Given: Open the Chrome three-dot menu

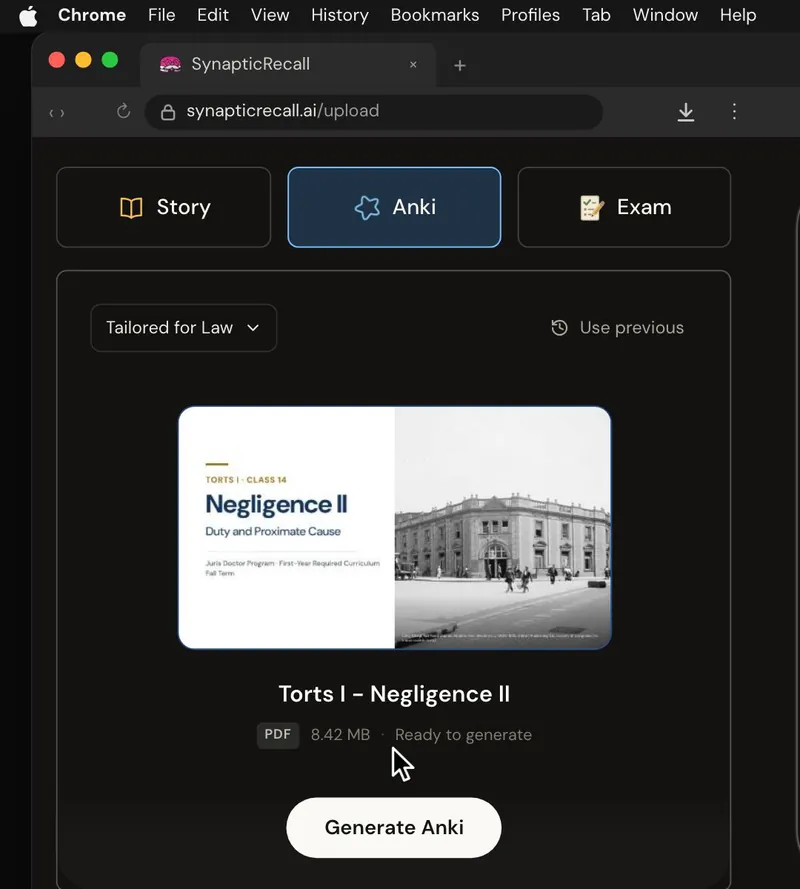Looking at the screenshot, I should pyautogui.click(x=734, y=111).
